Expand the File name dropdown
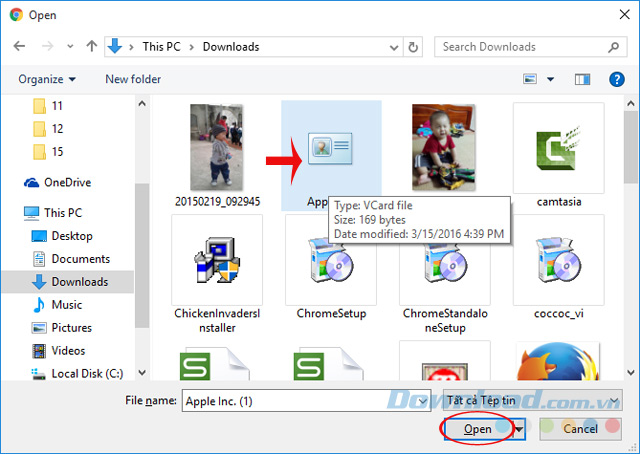The width and height of the screenshot is (640, 454). (424, 401)
